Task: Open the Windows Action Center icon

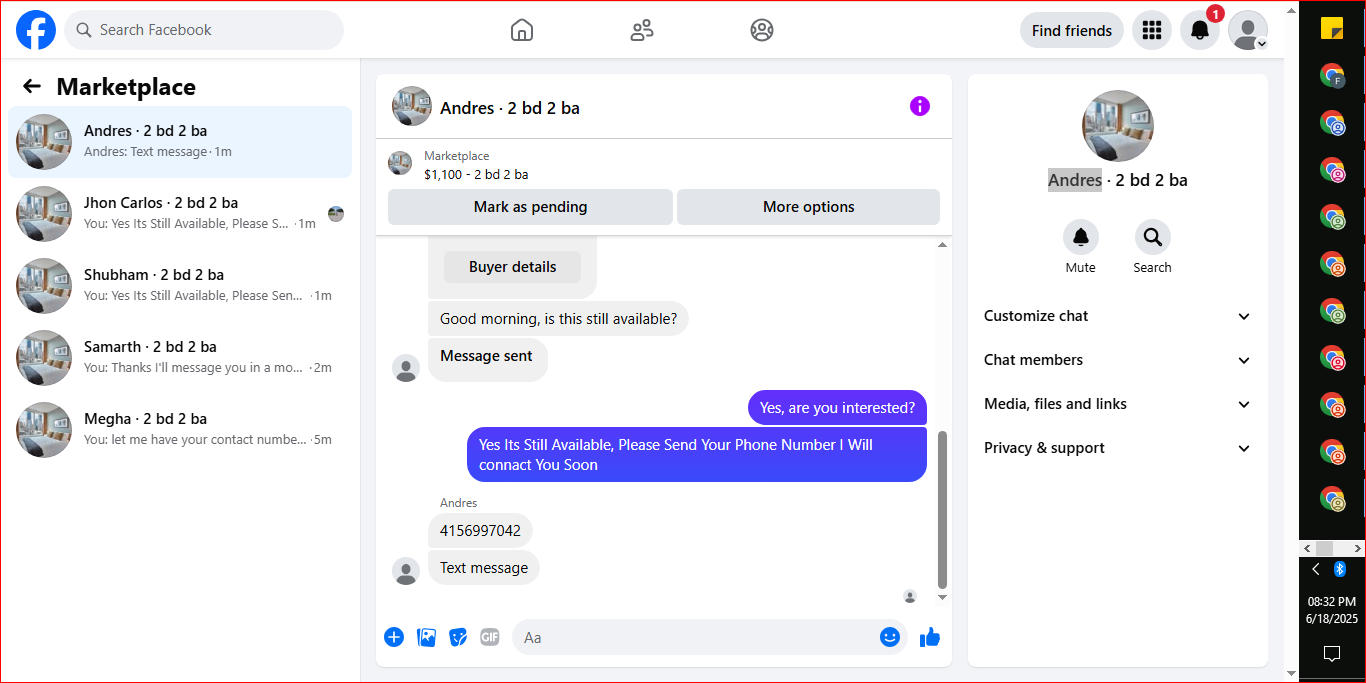Action: point(1332,654)
